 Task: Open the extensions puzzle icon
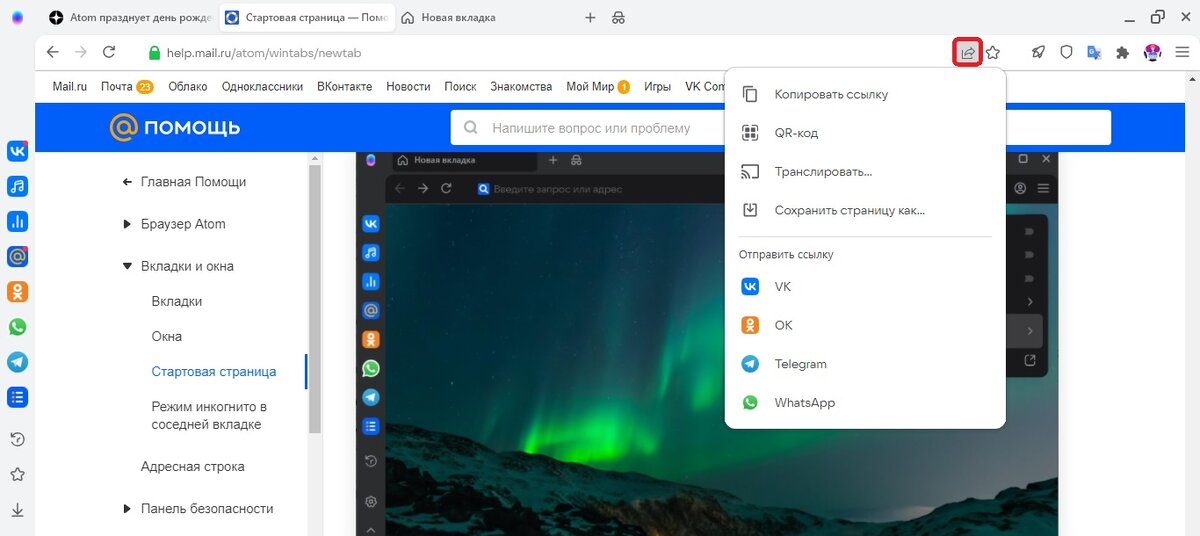click(1122, 52)
